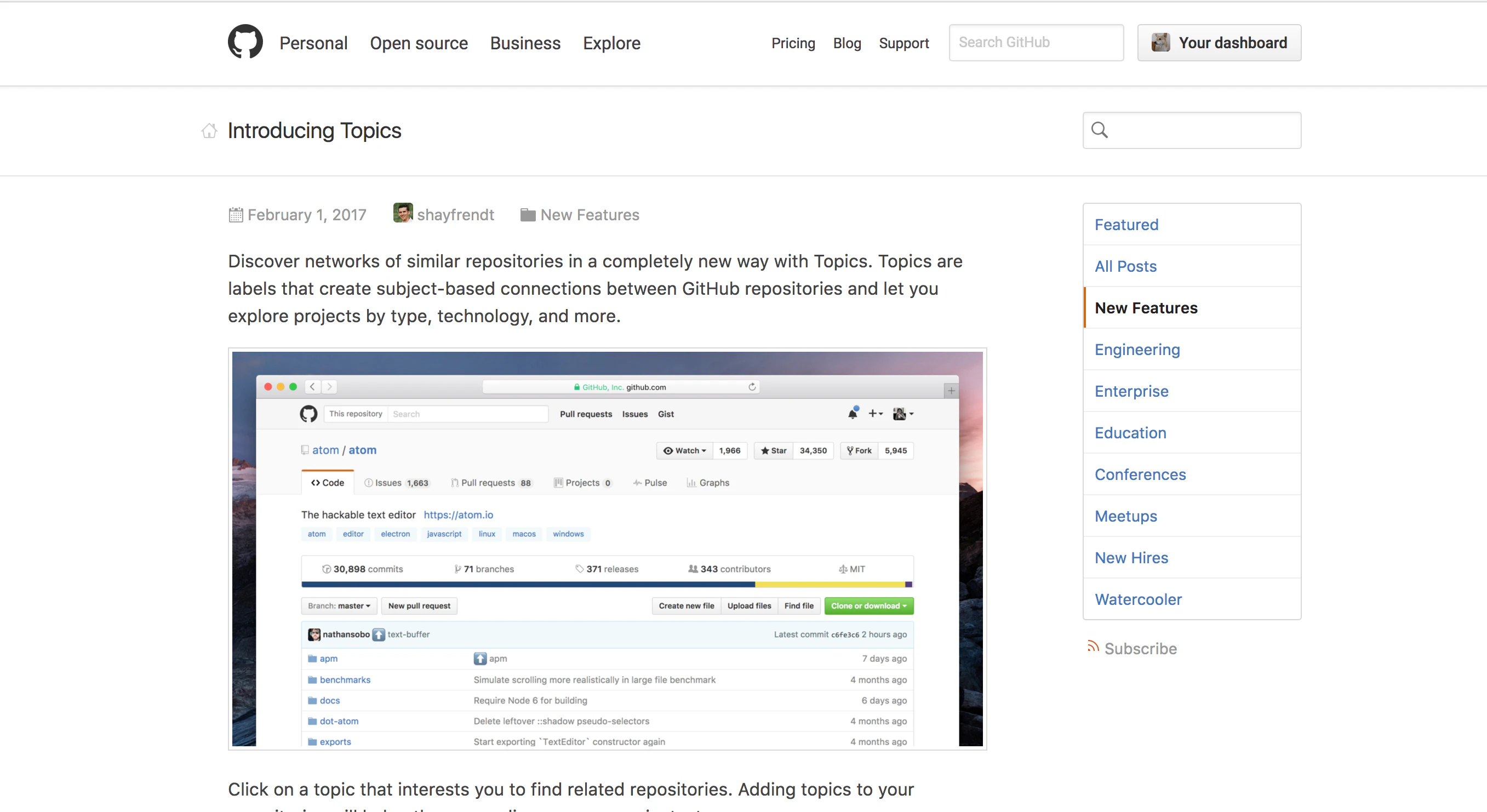The image size is (1487, 812).
Task: Visit the Blog link in header
Action: (847, 43)
